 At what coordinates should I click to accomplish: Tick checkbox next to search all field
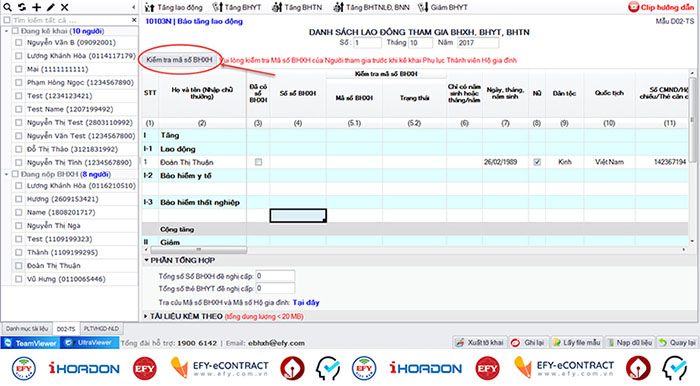coord(7,20)
